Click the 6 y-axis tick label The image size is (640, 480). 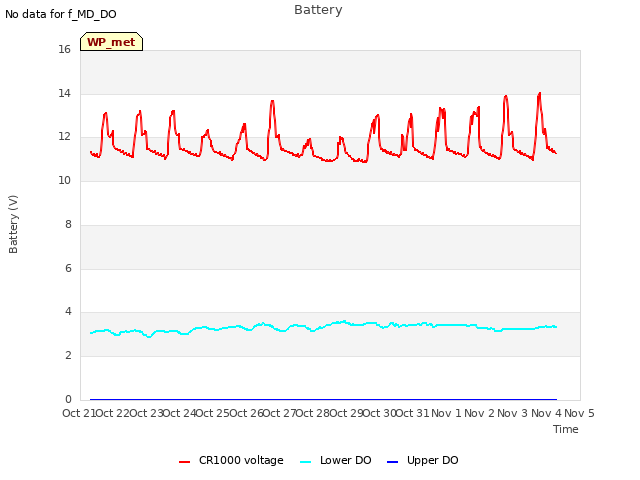click(68, 268)
